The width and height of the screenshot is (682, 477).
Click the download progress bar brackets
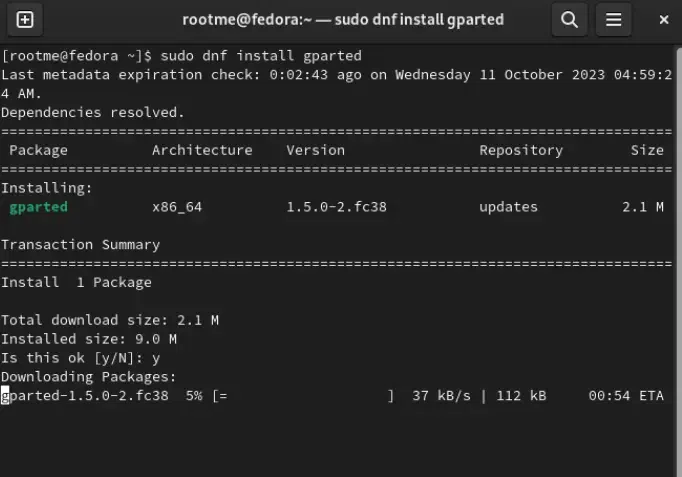(x=304, y=396)
